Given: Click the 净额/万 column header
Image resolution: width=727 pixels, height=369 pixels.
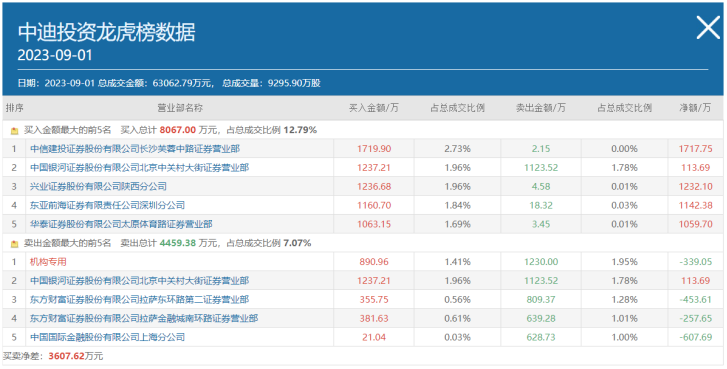Looking at the screenshot, I should pos(695,108).
